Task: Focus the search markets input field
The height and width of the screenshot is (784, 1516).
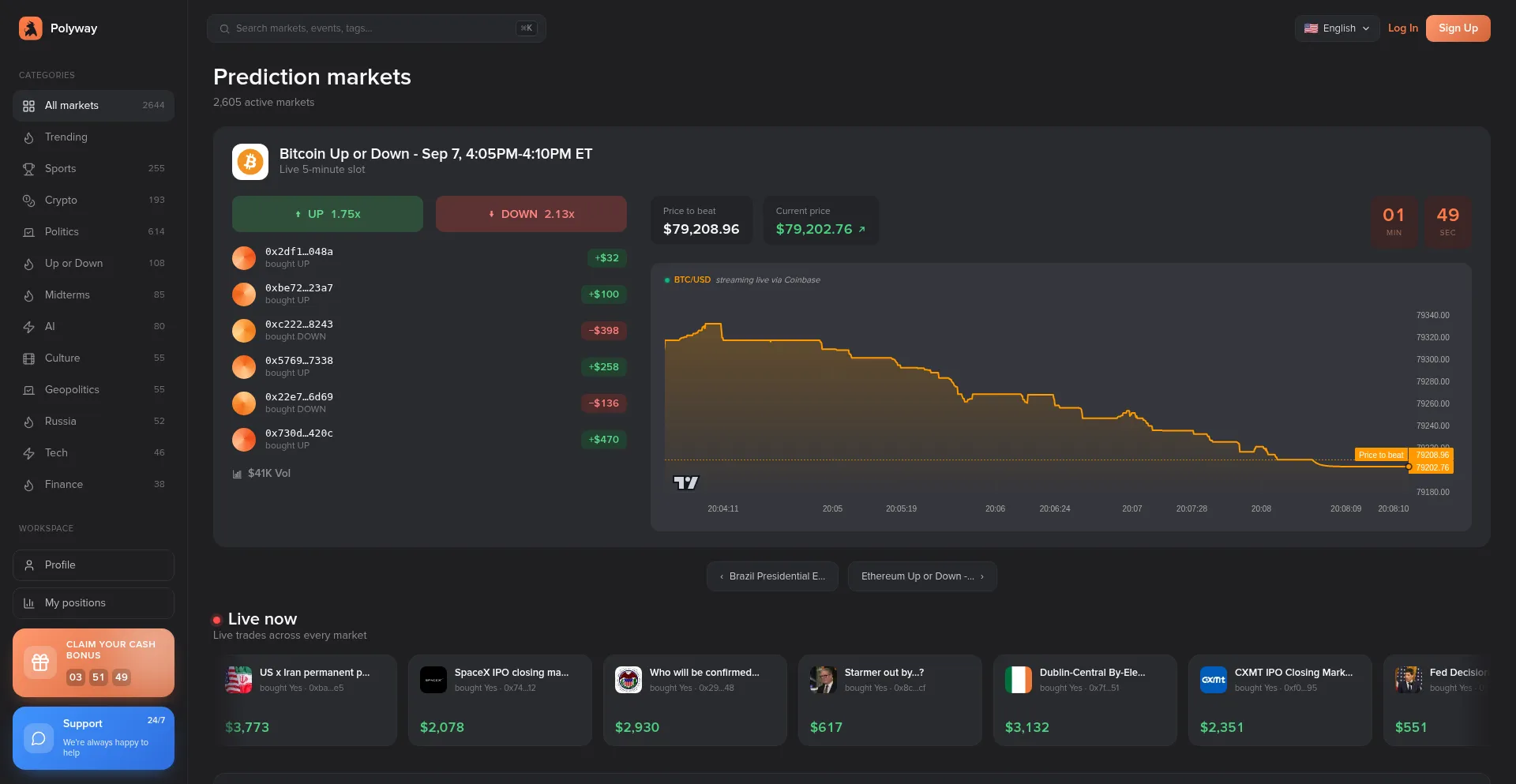Action: (x=377, y=28)
